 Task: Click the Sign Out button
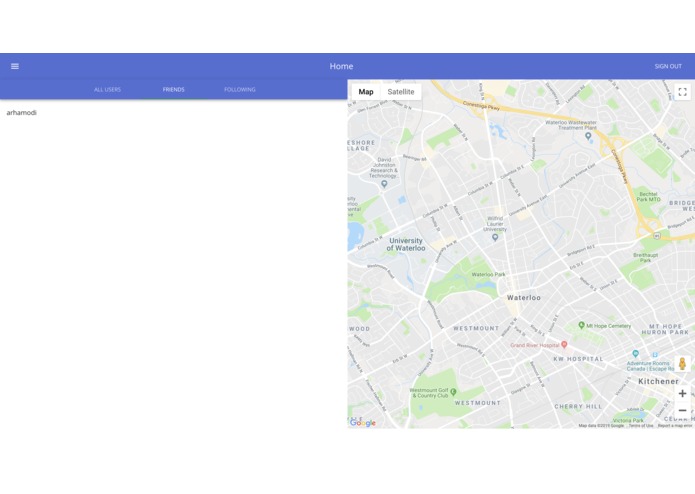point(668,66)
